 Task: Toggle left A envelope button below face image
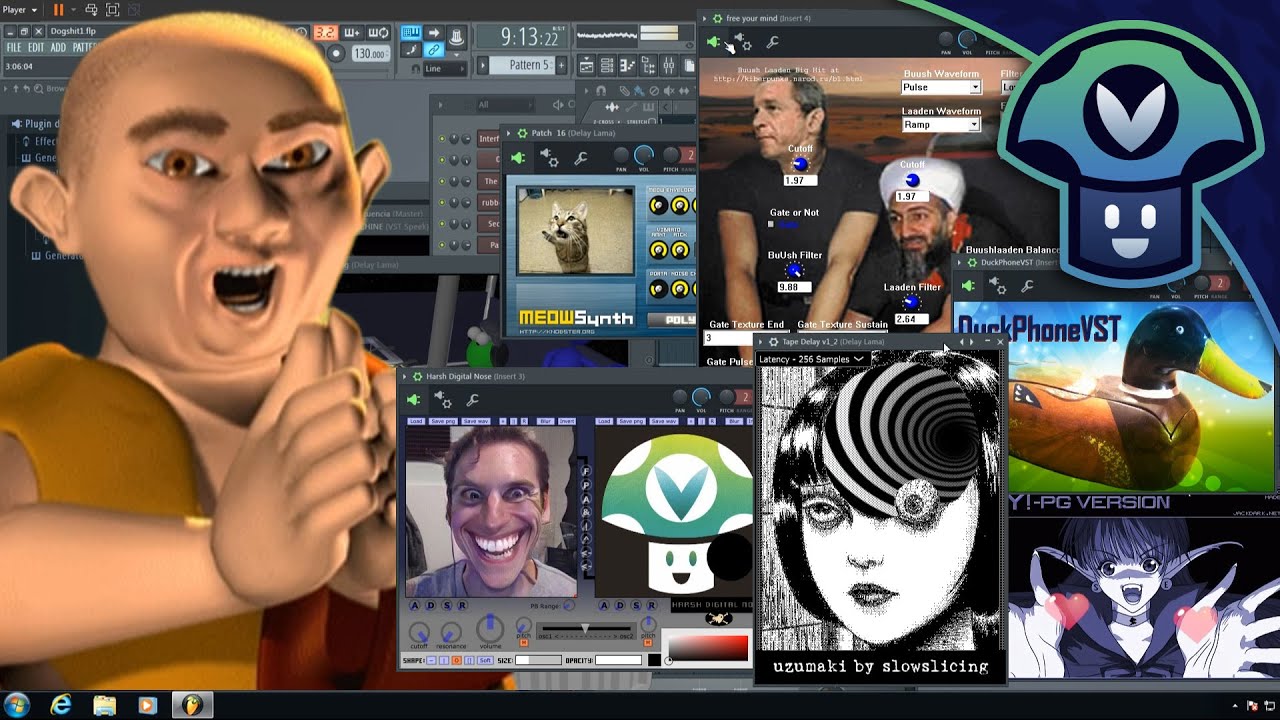[416, 605]
